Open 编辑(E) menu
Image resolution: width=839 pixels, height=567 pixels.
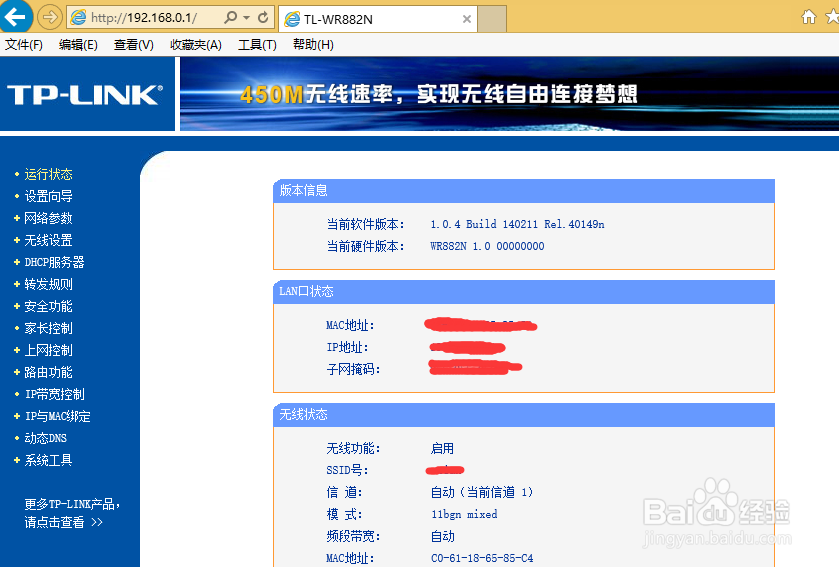(78, 45)
